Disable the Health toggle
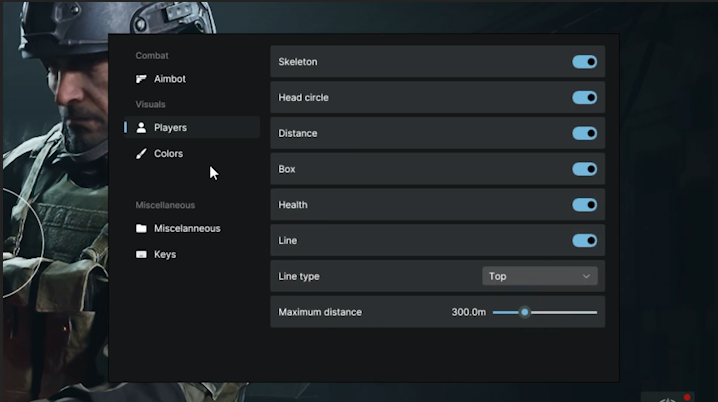718x402 pixels. click(584, 205)
